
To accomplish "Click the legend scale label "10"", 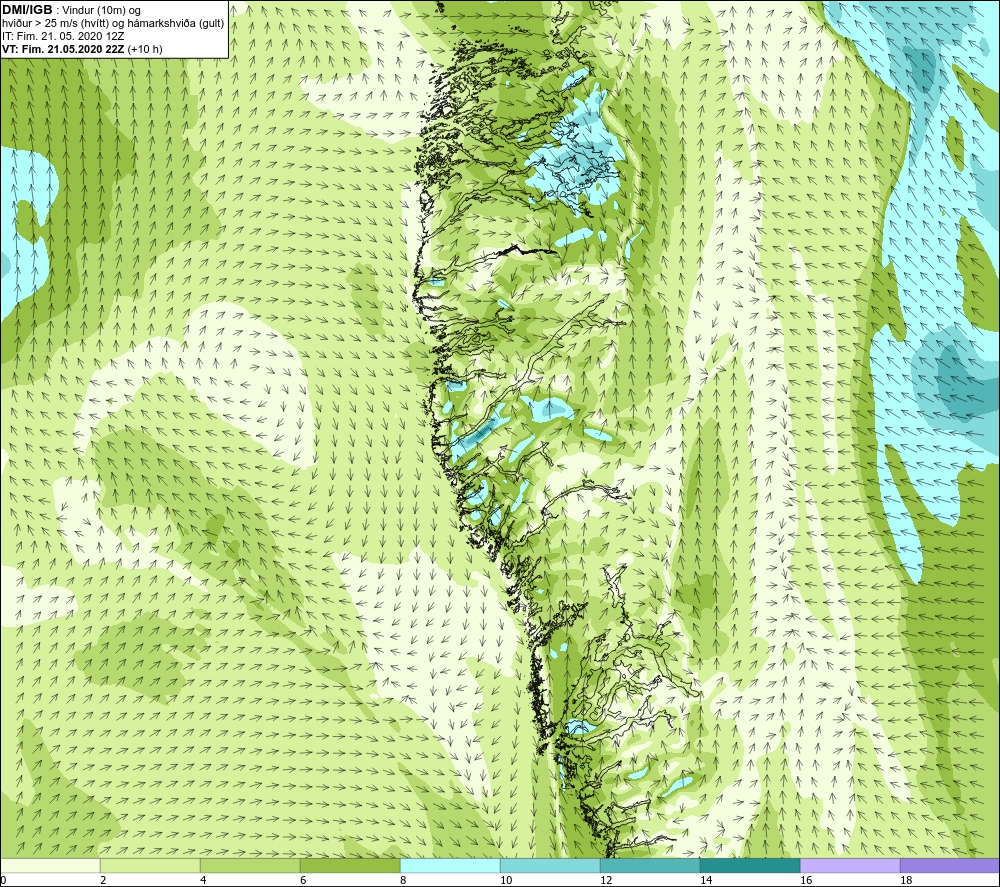I will (x=506, y=880).
